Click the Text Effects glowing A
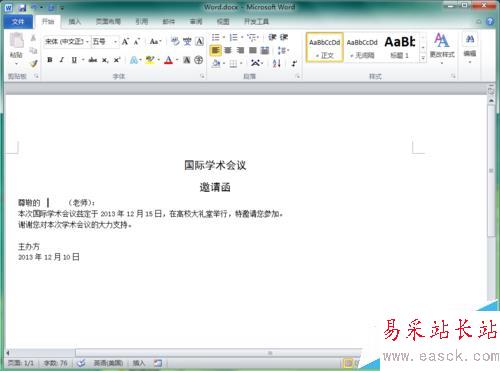 [x=134, y=60]
